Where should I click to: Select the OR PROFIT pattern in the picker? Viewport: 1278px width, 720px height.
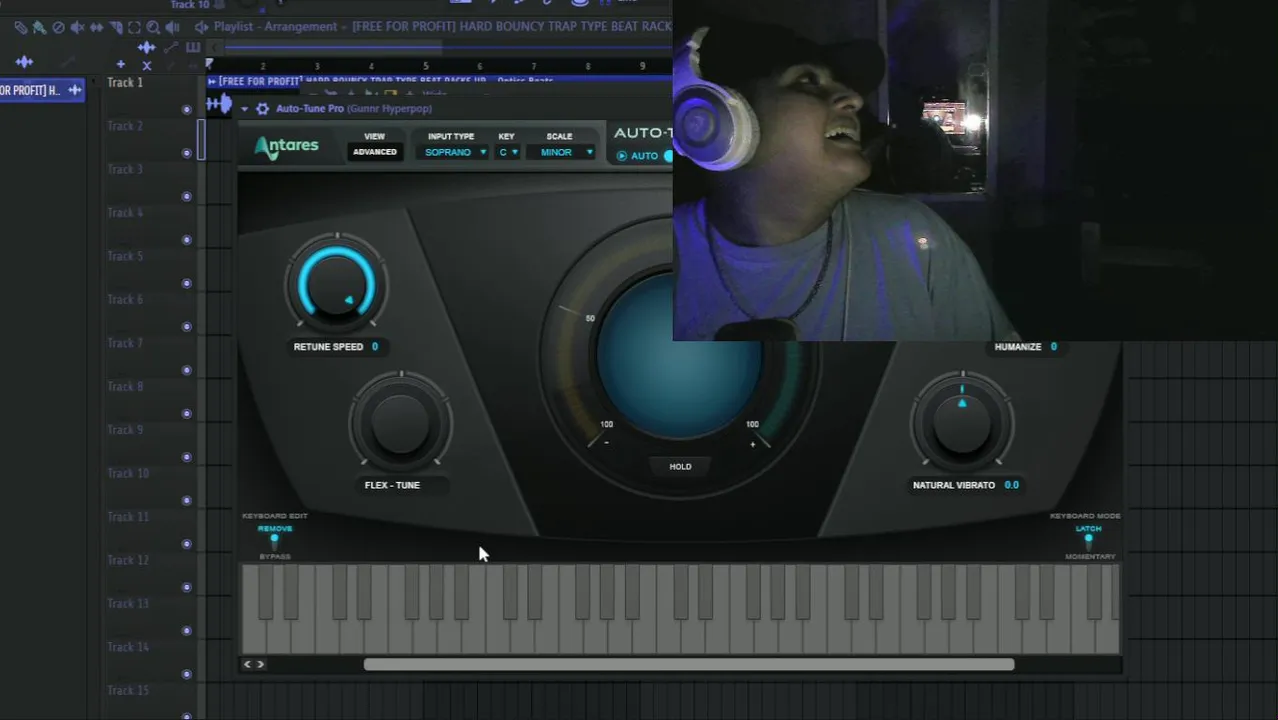(x=42, y=90)
